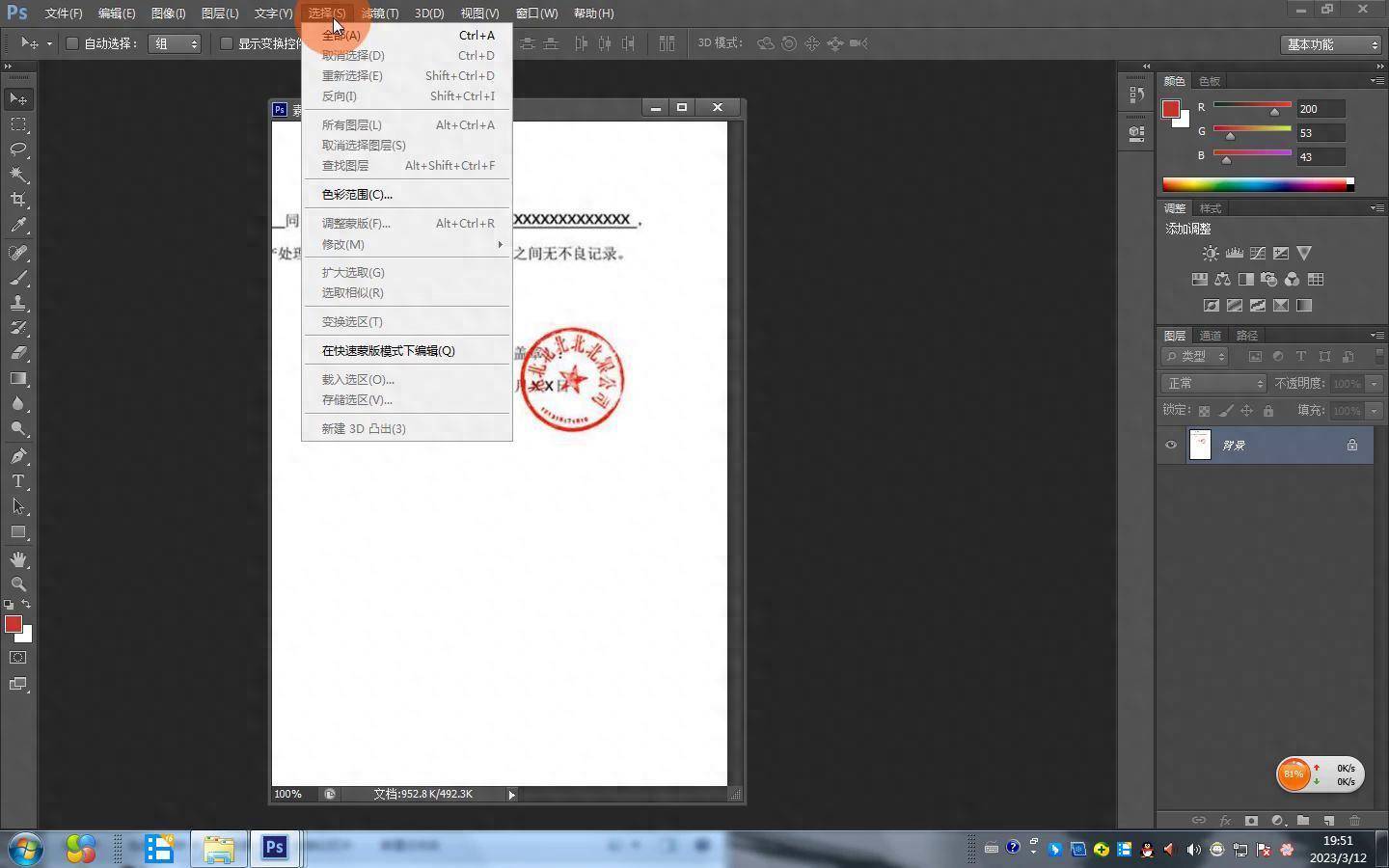Select the Lasso tool

pyautogui.click(x=18, y=149)
